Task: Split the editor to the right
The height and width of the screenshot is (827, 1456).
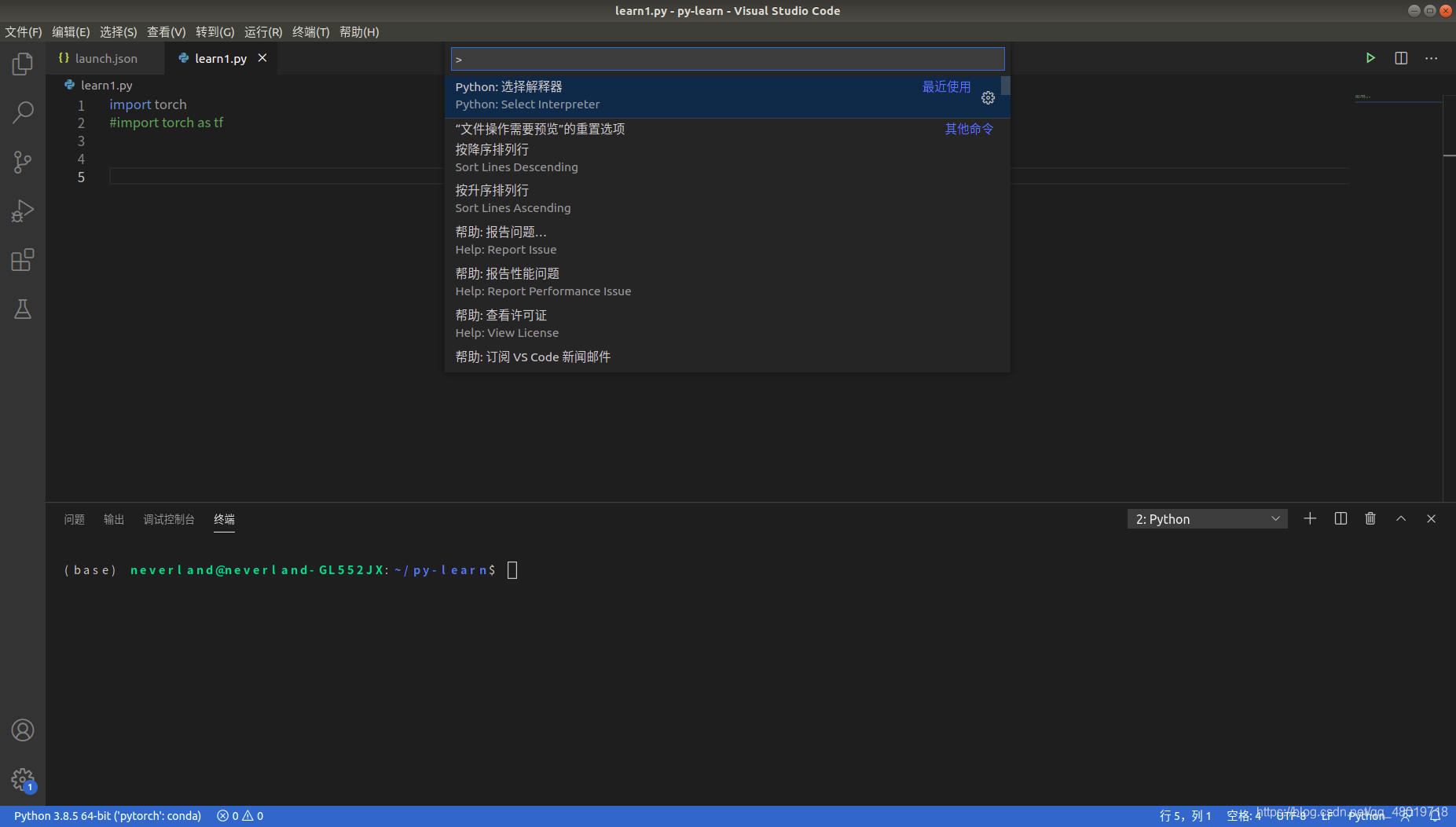Action: [x=1401, y=58]
